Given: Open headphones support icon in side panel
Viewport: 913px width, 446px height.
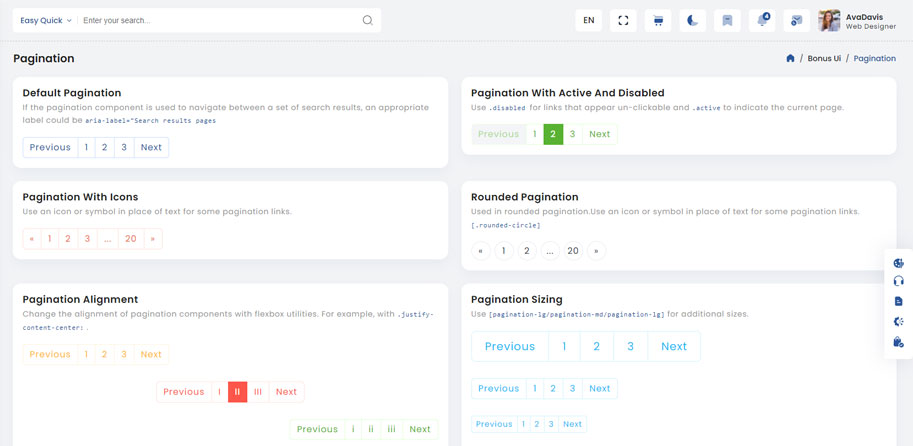Looking at the screenshot, I should point(898,281).
